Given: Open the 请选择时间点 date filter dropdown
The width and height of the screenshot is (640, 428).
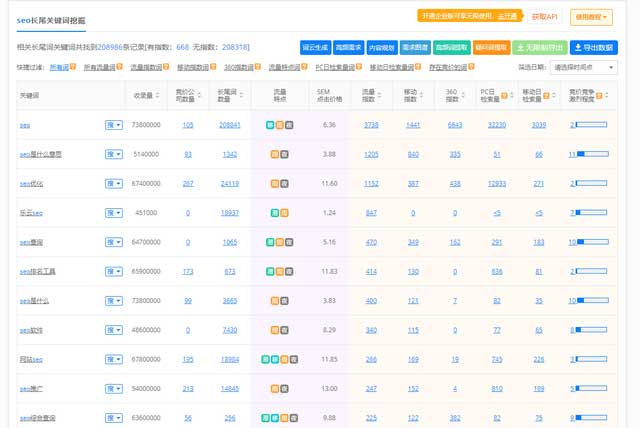Looking at the screenshot, I should (x=583, y=67).
